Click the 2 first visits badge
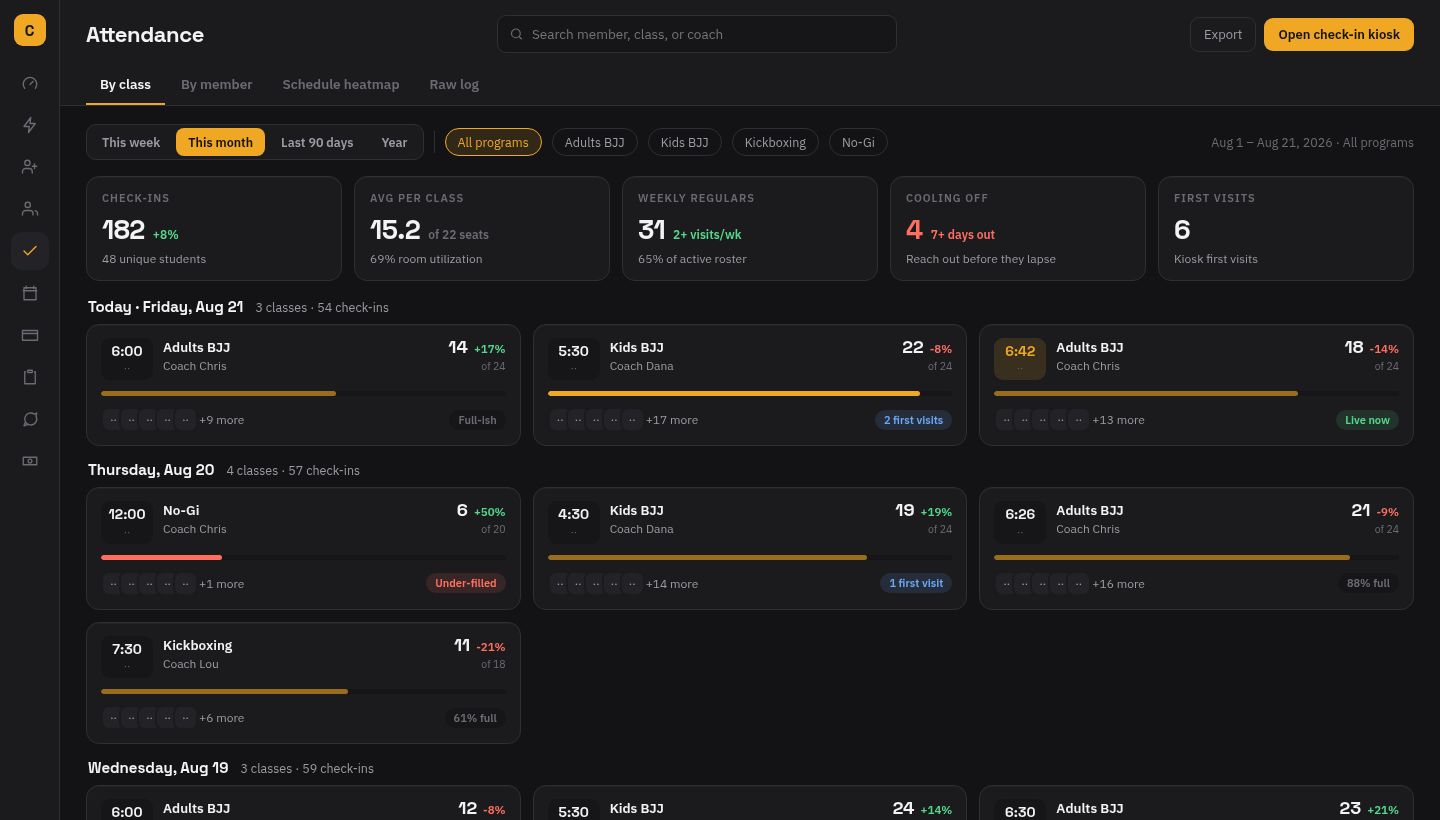The image size is (1440, 820). (913, 420)
